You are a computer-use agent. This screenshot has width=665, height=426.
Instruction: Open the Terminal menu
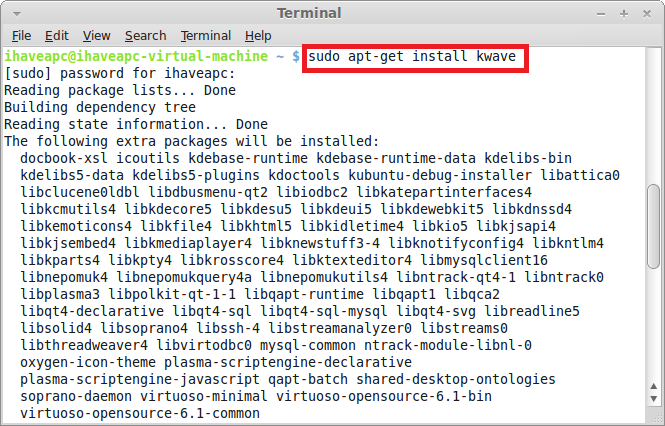(x=206, y=36)
